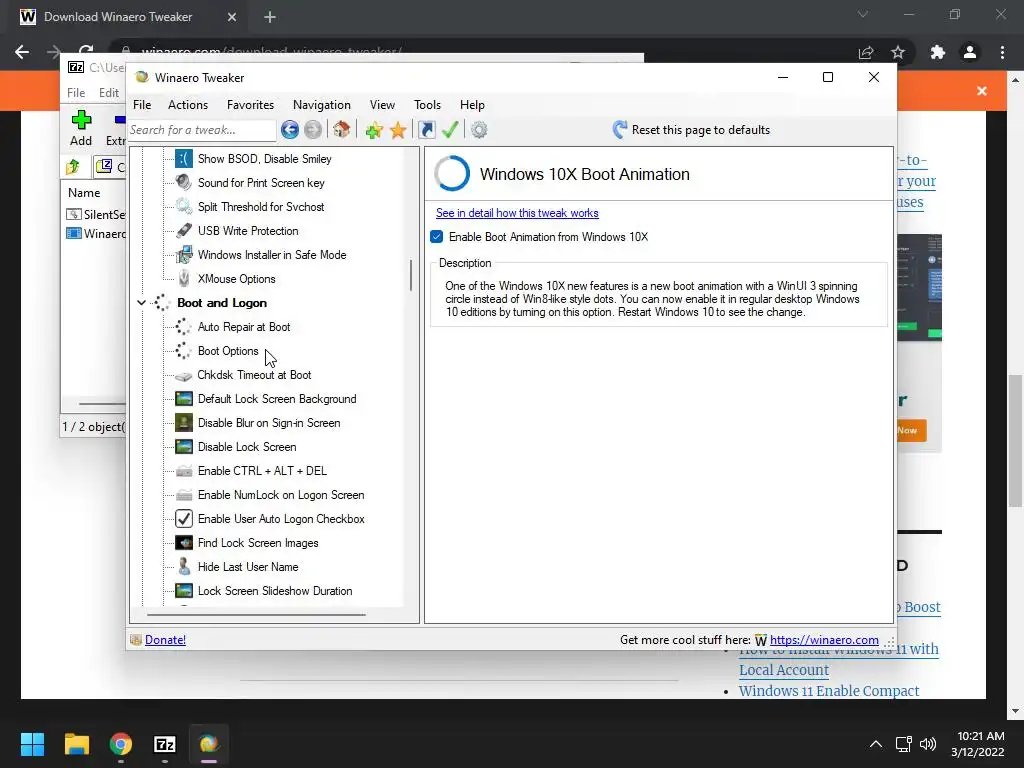Show hidden system tray icons chevron

(876, 744)
